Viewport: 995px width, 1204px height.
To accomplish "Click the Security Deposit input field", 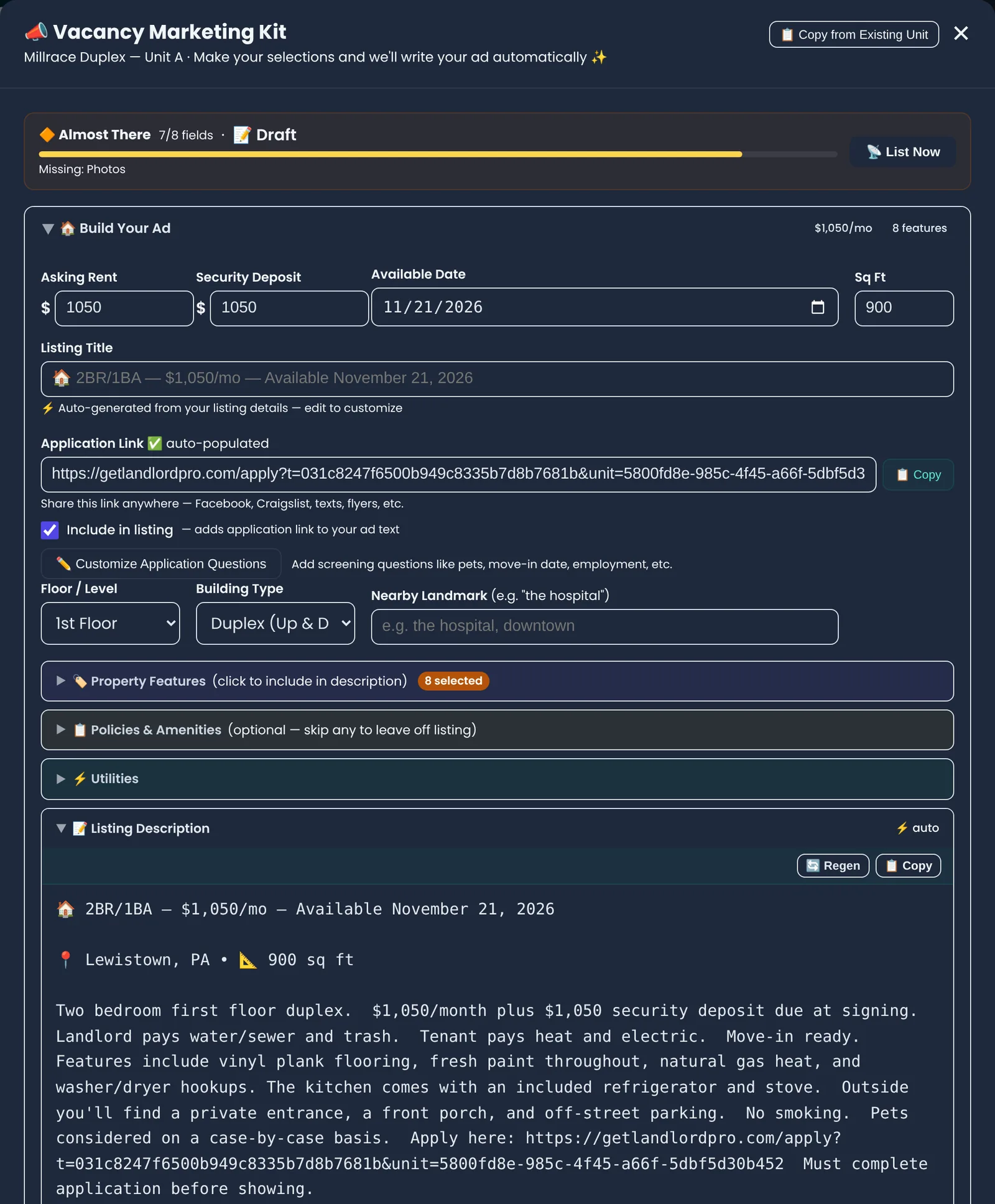I will click(x=289, y=308).
